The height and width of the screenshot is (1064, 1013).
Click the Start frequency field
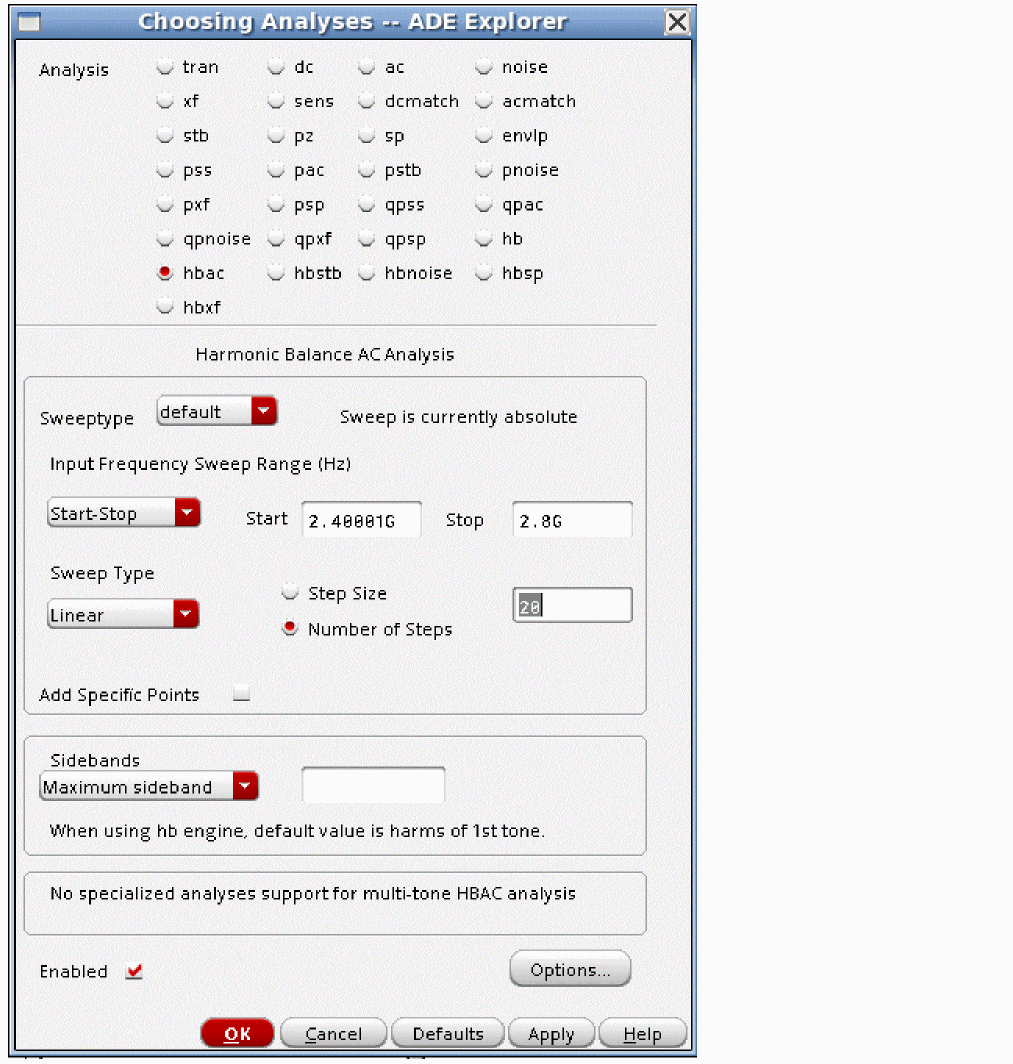pyautogui.click(x=362, y=520)
